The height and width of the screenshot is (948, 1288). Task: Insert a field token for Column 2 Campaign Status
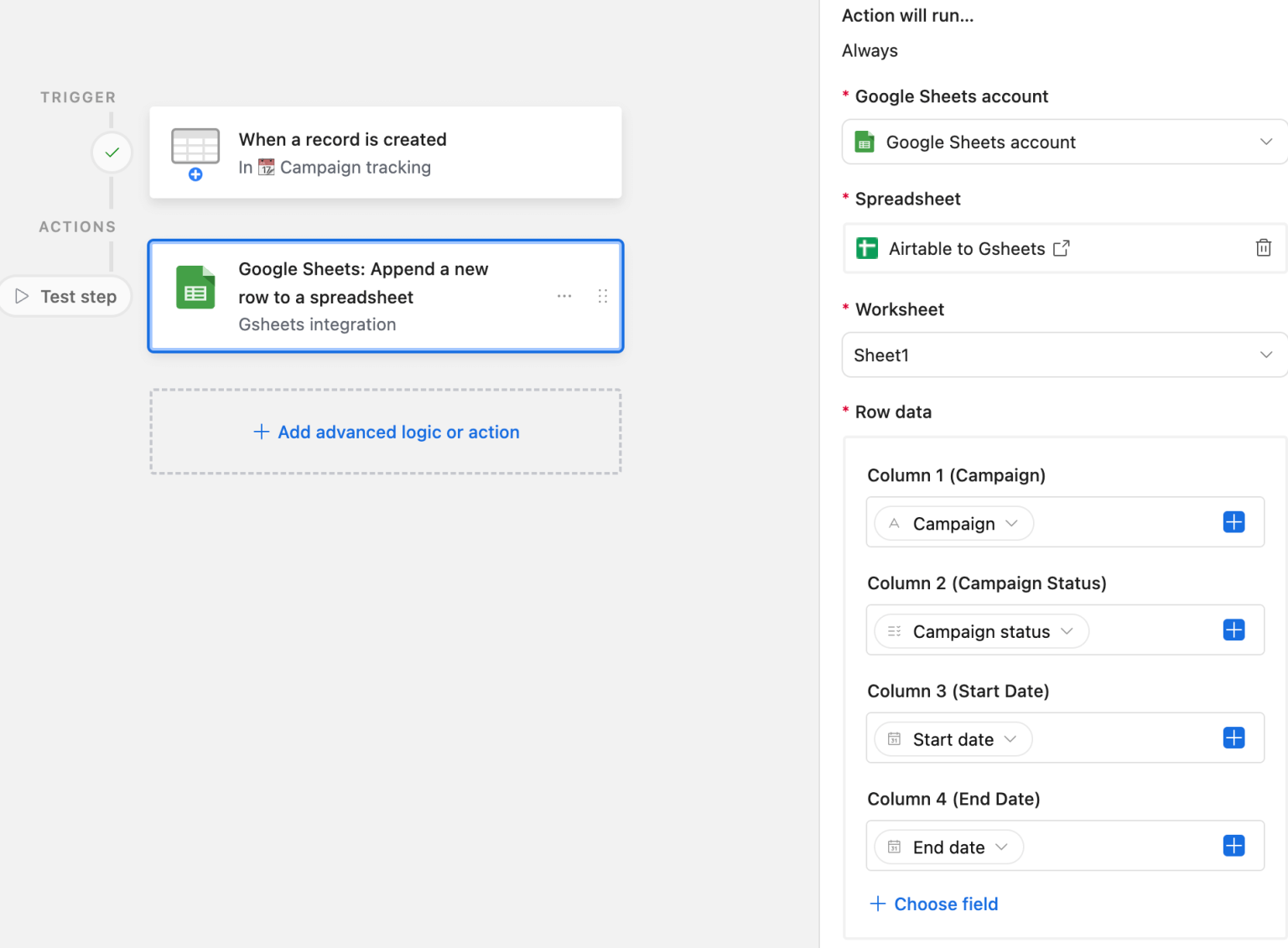coord(1233,629)
